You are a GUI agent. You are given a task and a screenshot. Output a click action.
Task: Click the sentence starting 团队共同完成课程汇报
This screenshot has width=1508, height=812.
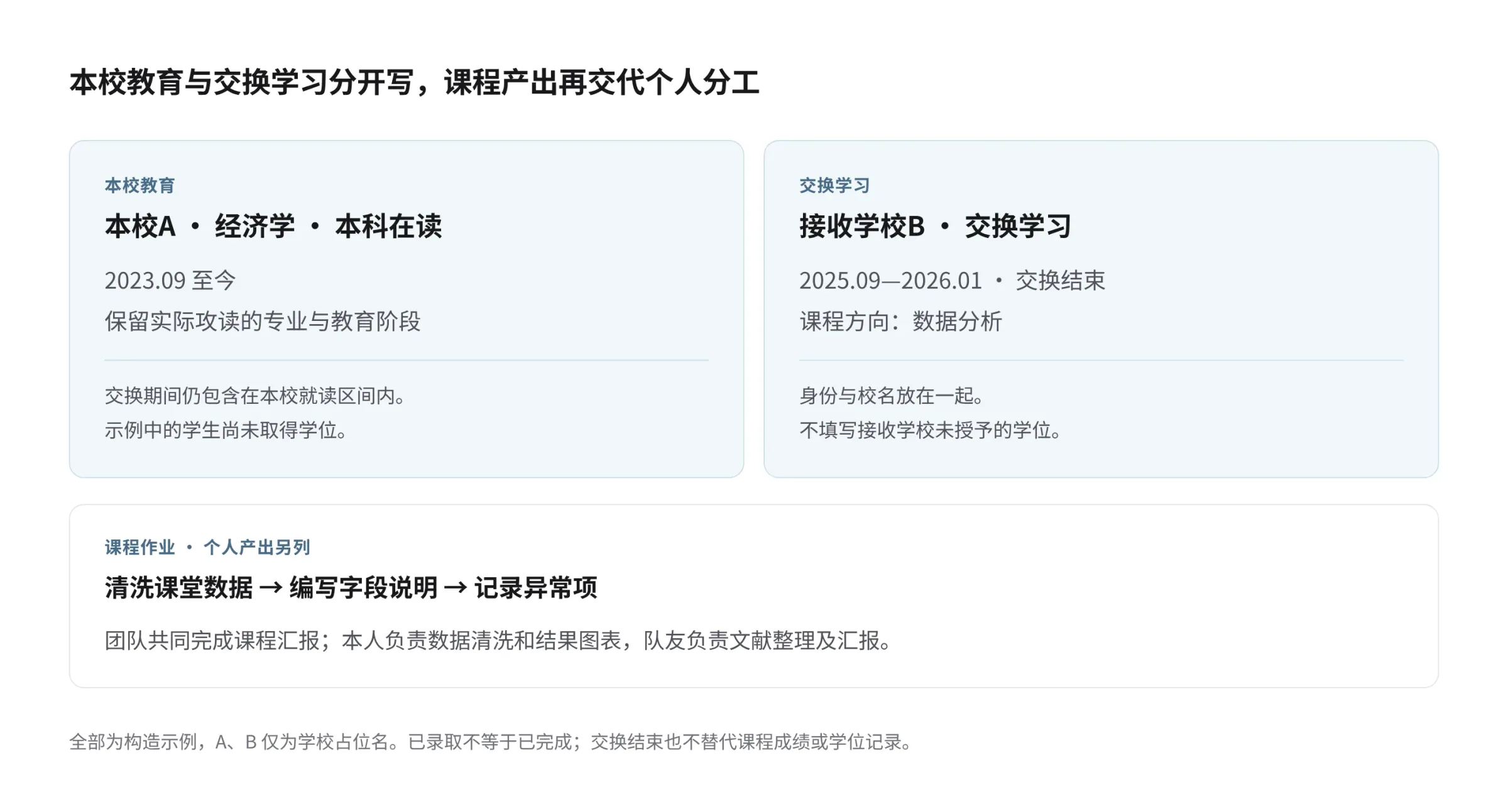pos(498,641)
